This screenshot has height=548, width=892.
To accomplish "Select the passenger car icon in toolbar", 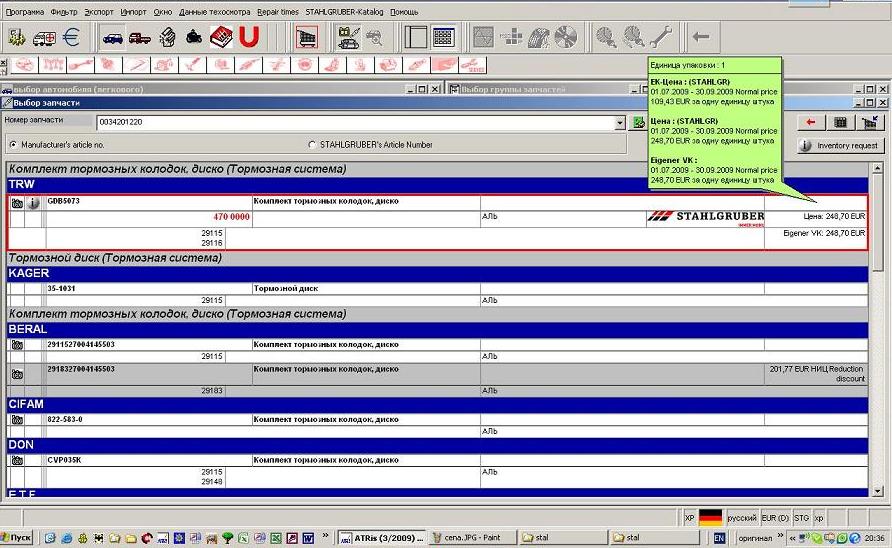I will tap(113, 38).
